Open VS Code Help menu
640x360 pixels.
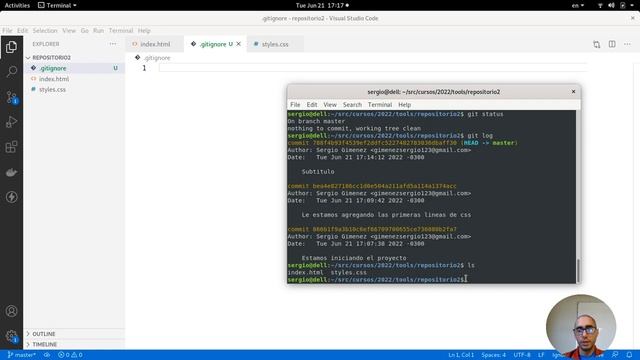pyautogui.click(x=144, y=31)
